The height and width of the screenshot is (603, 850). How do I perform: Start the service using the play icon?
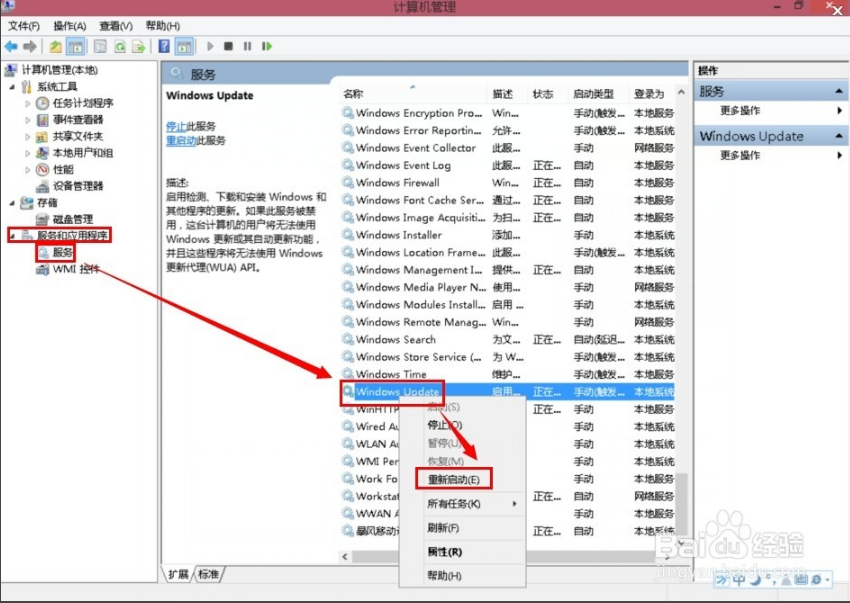pos(212,46)
